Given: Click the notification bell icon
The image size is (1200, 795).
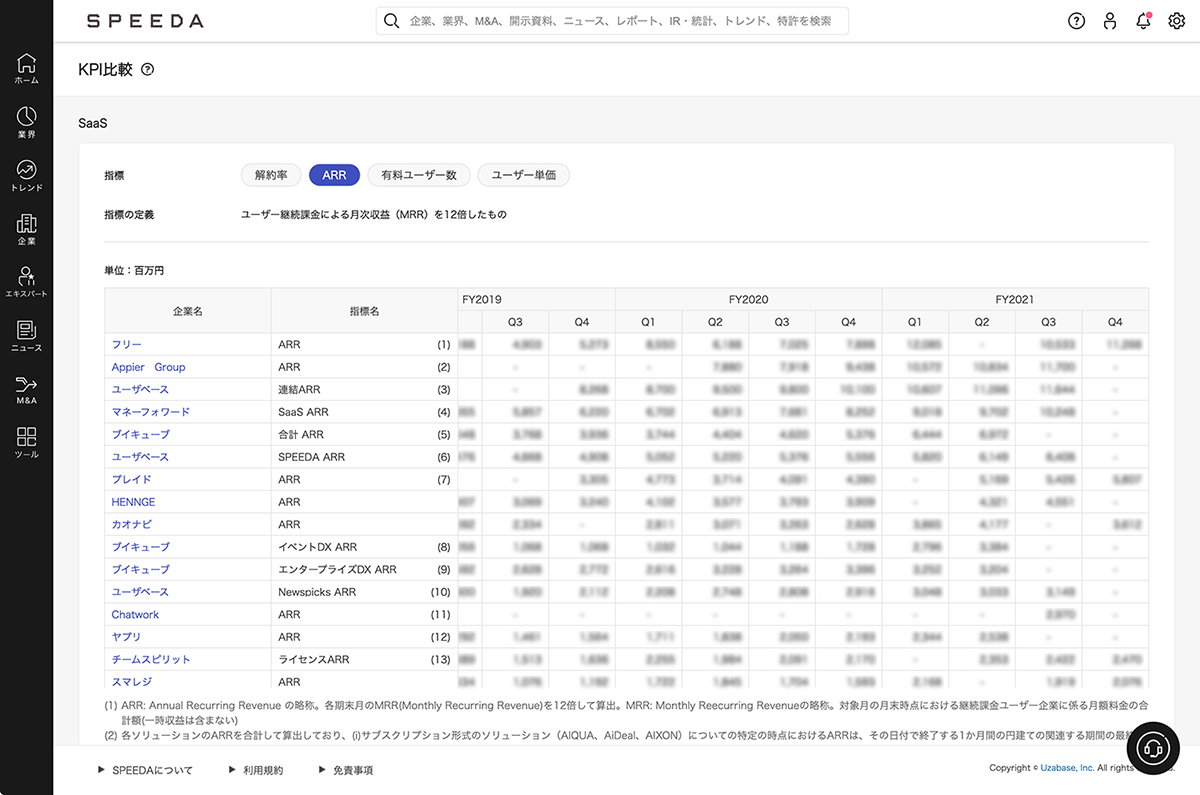Looking at the screenshot, I should tap(1143, 21).
